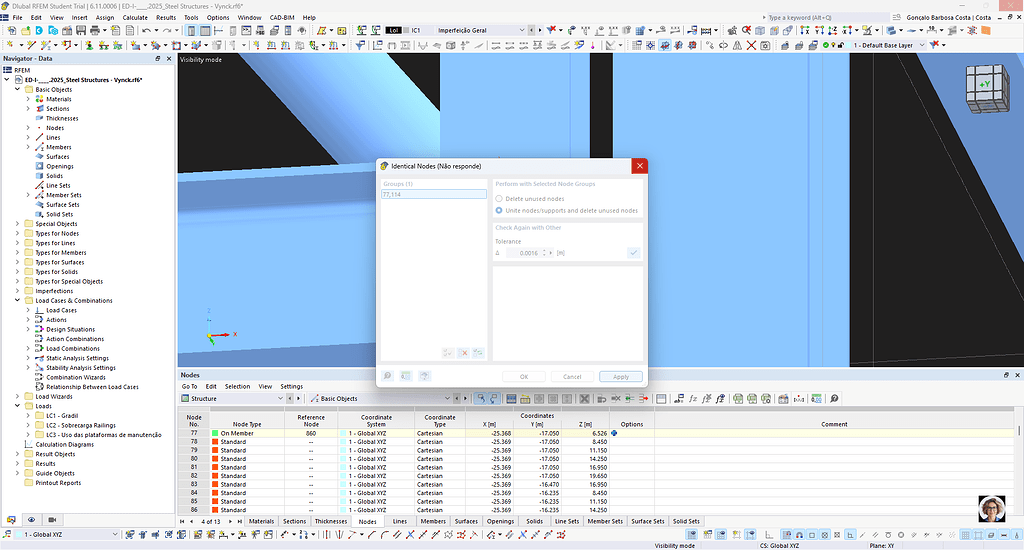Screen dimensions: 1024x550
Task: Click the view in Y direction icon
Action: point(820,30)
